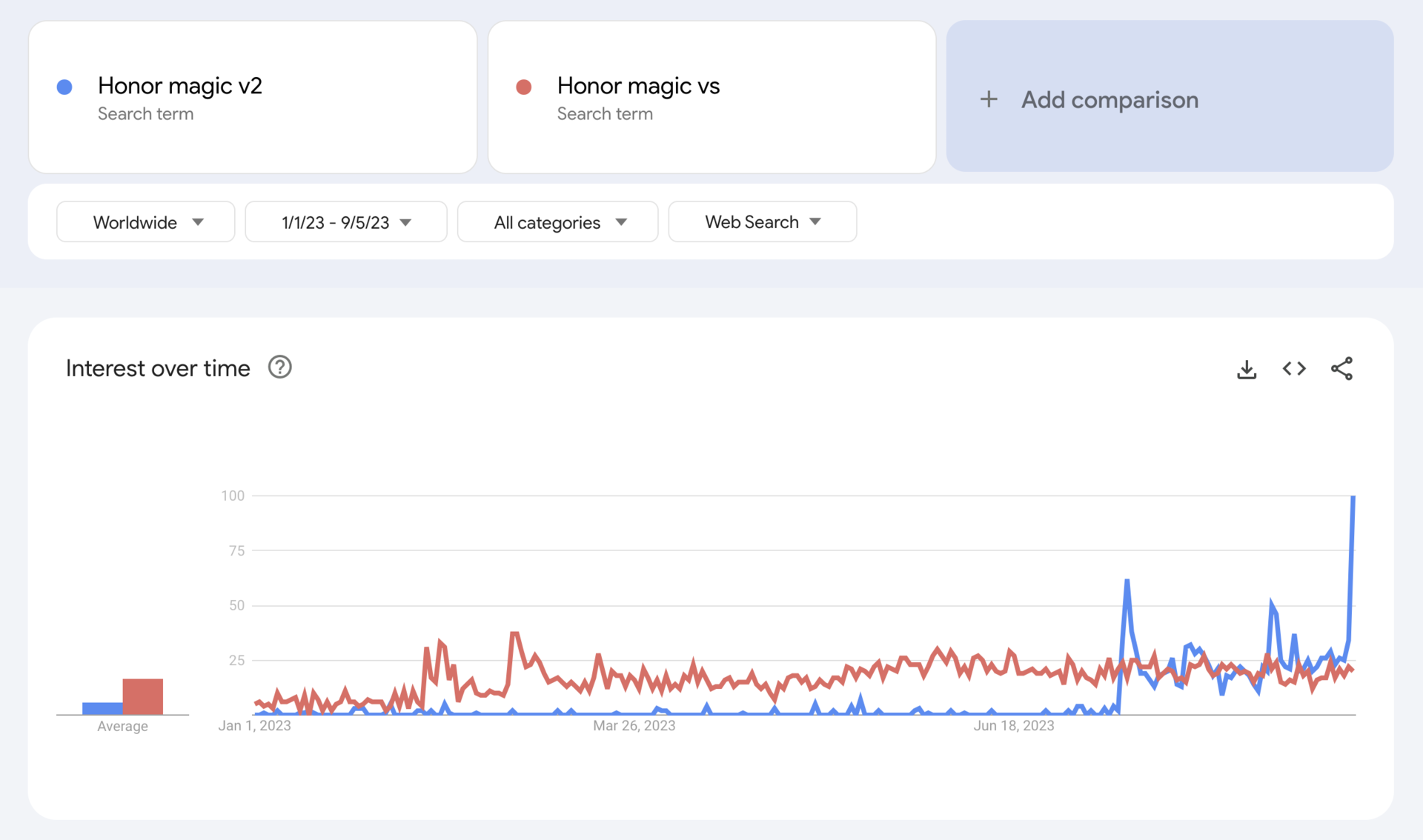Edit the Honor magic vs search term

click(638, 86)
